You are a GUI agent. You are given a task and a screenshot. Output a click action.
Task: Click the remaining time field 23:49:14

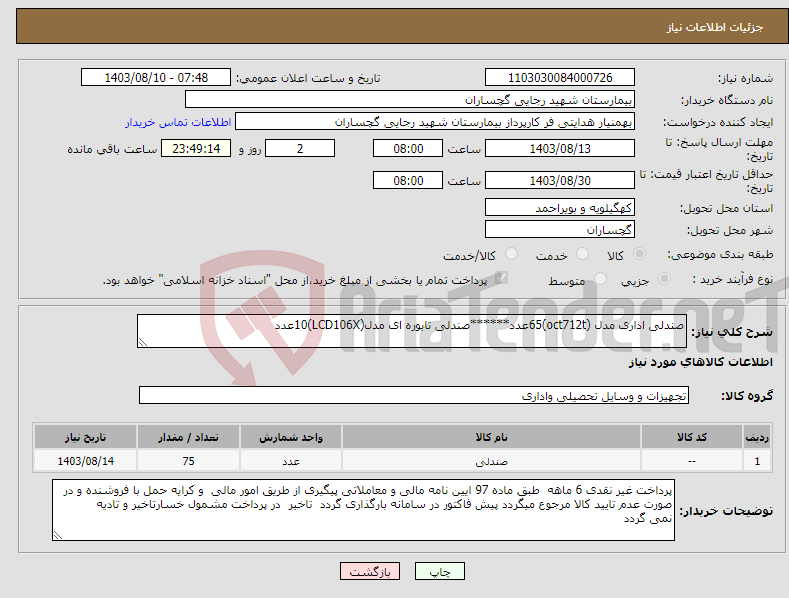[196, 148]
